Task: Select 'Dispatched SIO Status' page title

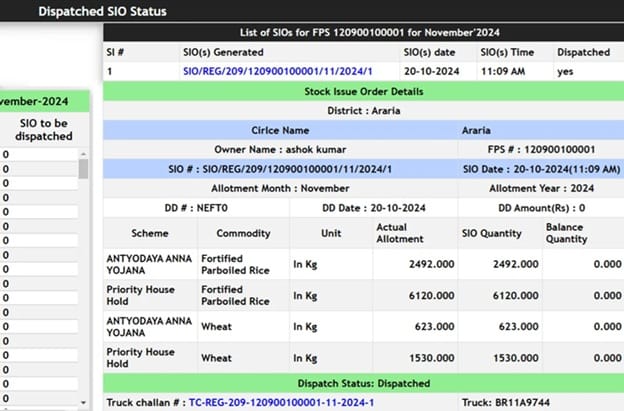Action: click(x=102, y=11)
